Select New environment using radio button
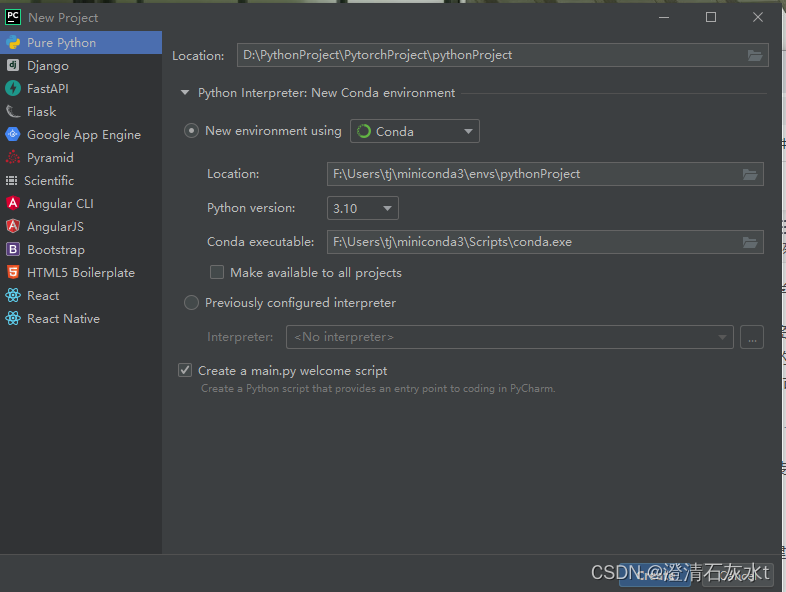 [x=192, y=131]
